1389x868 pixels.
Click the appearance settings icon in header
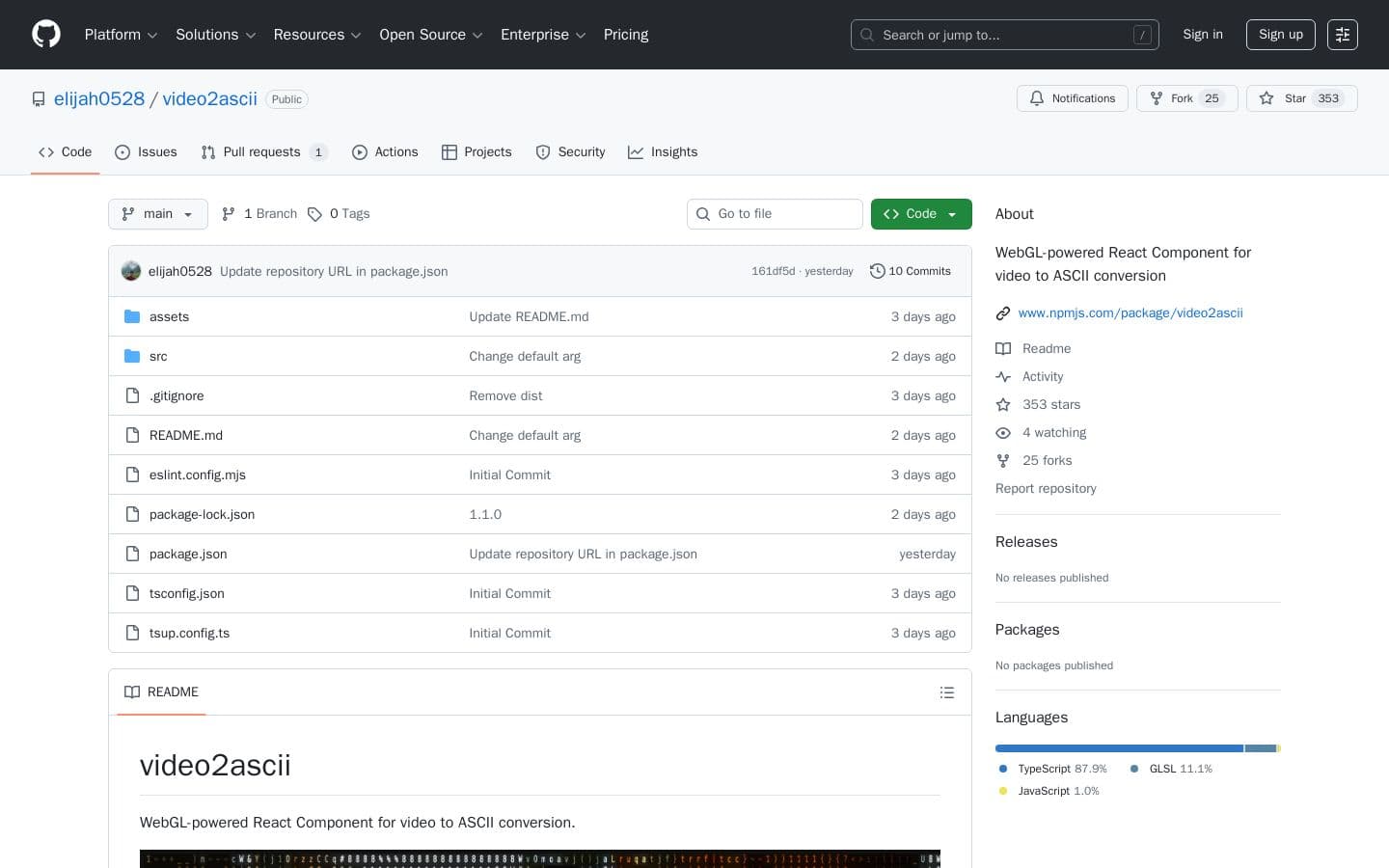tap(1342, 35)
